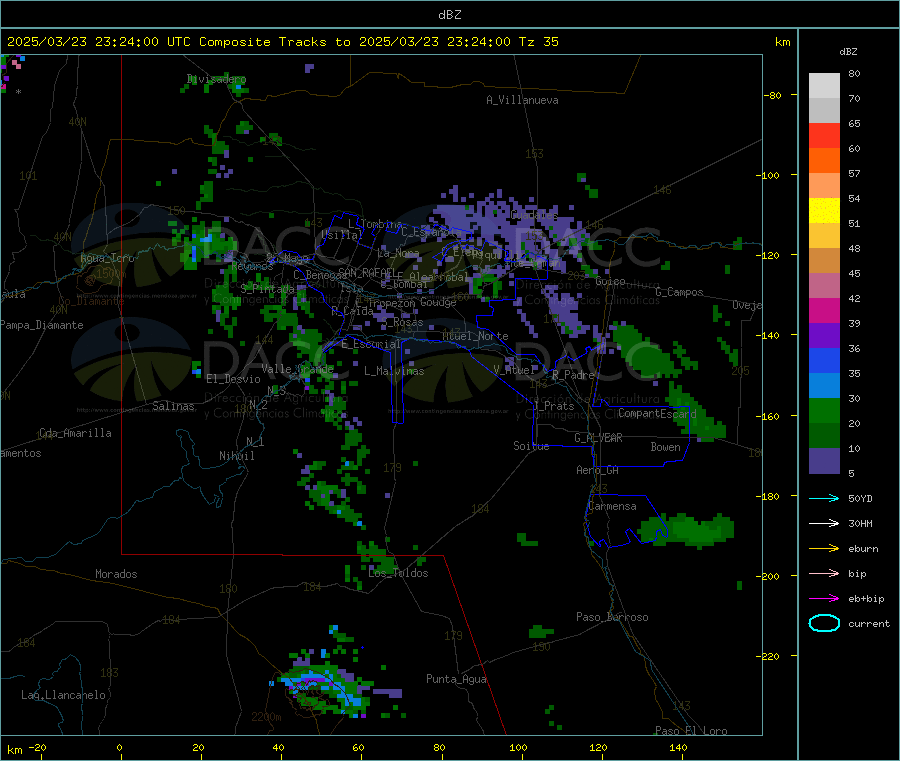Image resolution: width=900 pixels, height=761 pixels.
Task: Click the purple 5 dBZ color swatch
Action: [x=824, y=461]
